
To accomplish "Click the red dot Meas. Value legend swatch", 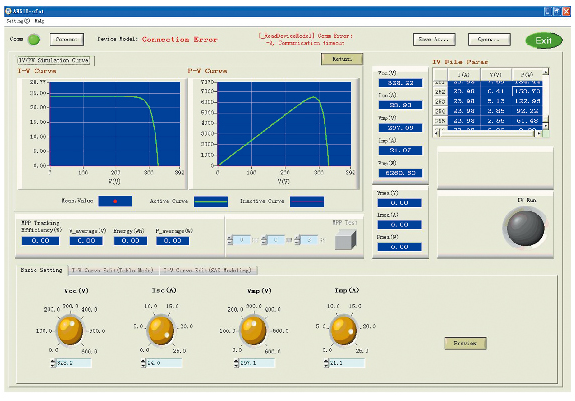I will 115,201.
